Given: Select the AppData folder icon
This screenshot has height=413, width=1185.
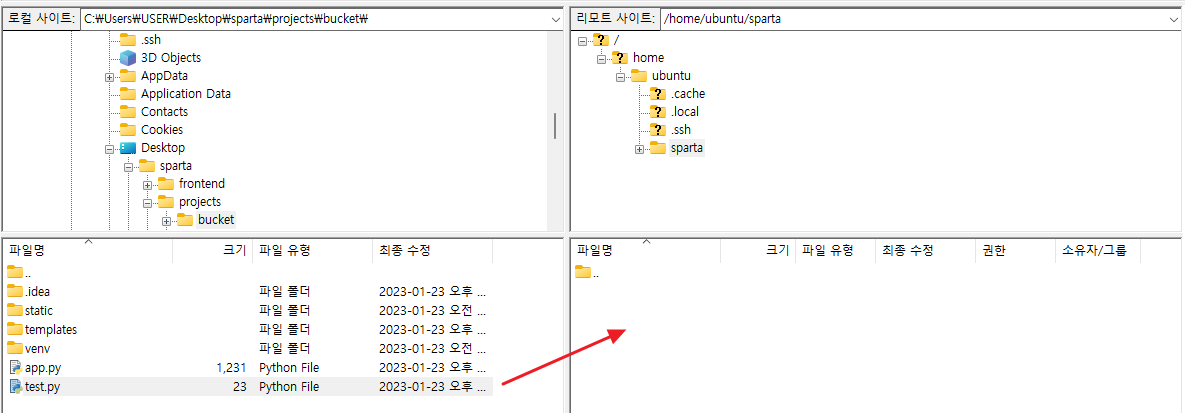Looking at the screenshot, I should pos(128,76).
